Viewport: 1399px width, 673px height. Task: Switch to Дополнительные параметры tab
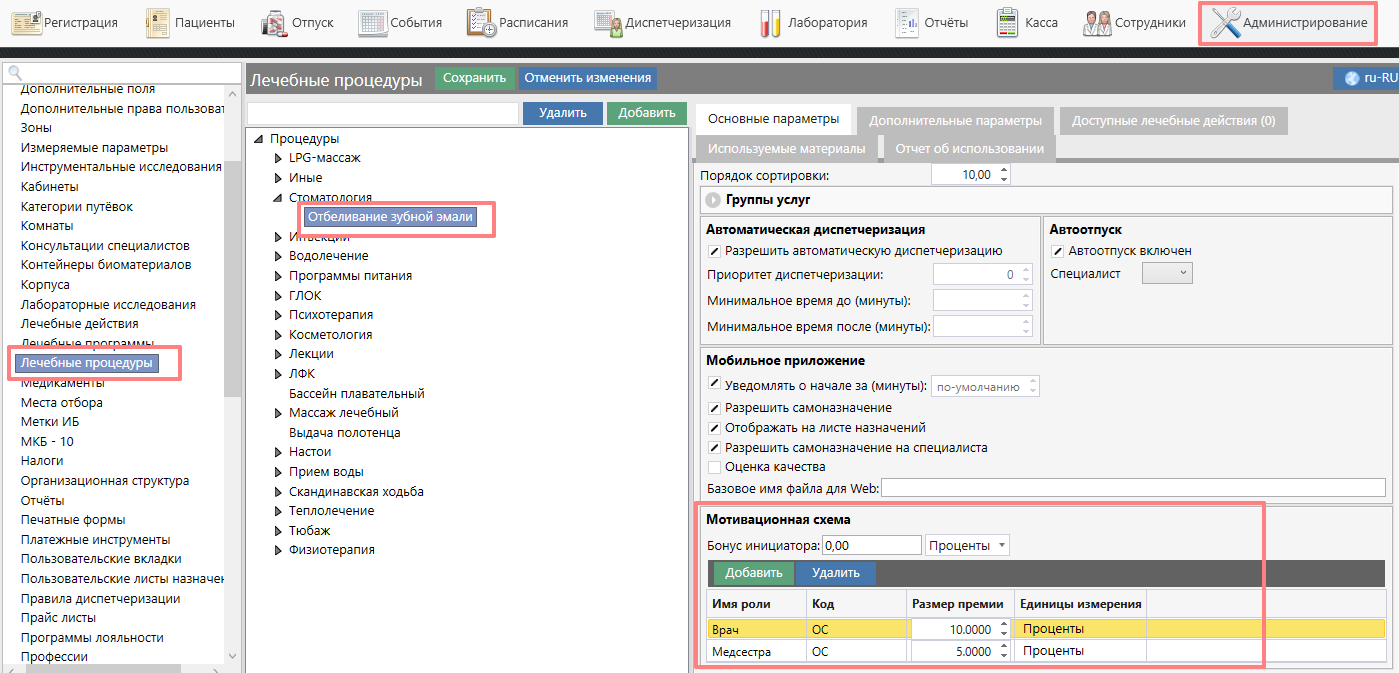(955, 121)
